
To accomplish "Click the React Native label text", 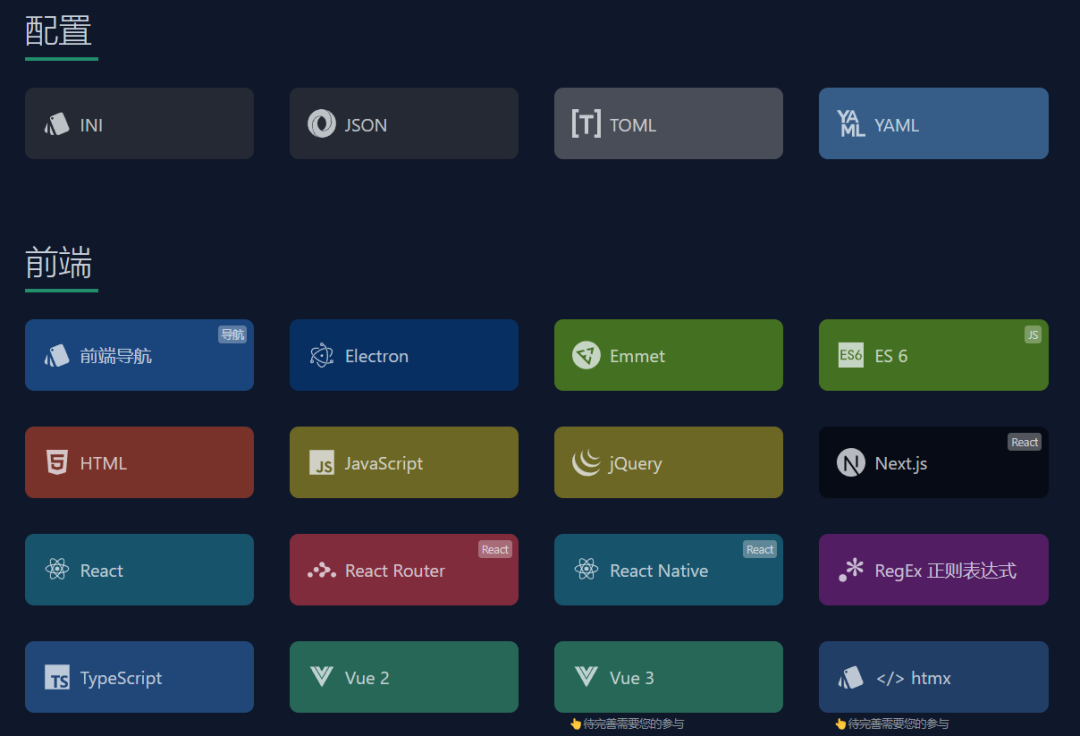I will point(658,571).
